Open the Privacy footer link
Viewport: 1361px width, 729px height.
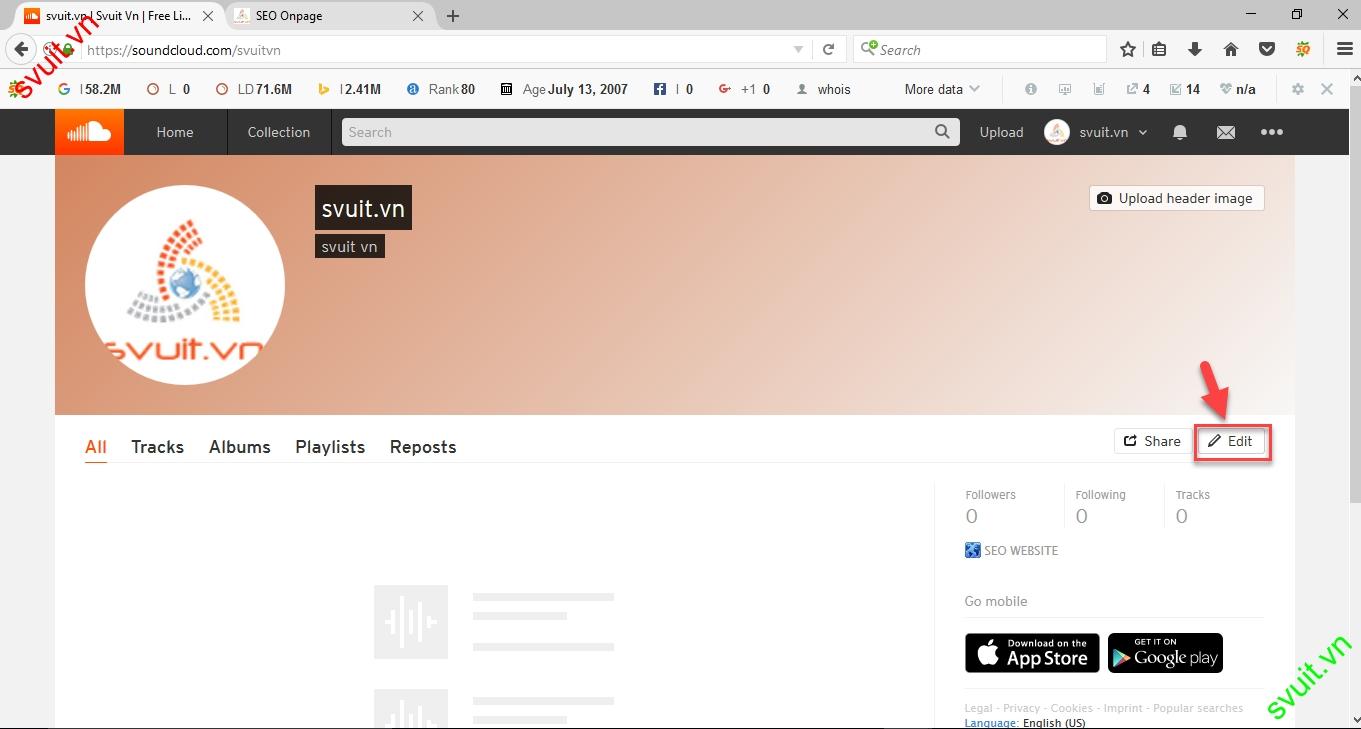tap(1022, 708)
